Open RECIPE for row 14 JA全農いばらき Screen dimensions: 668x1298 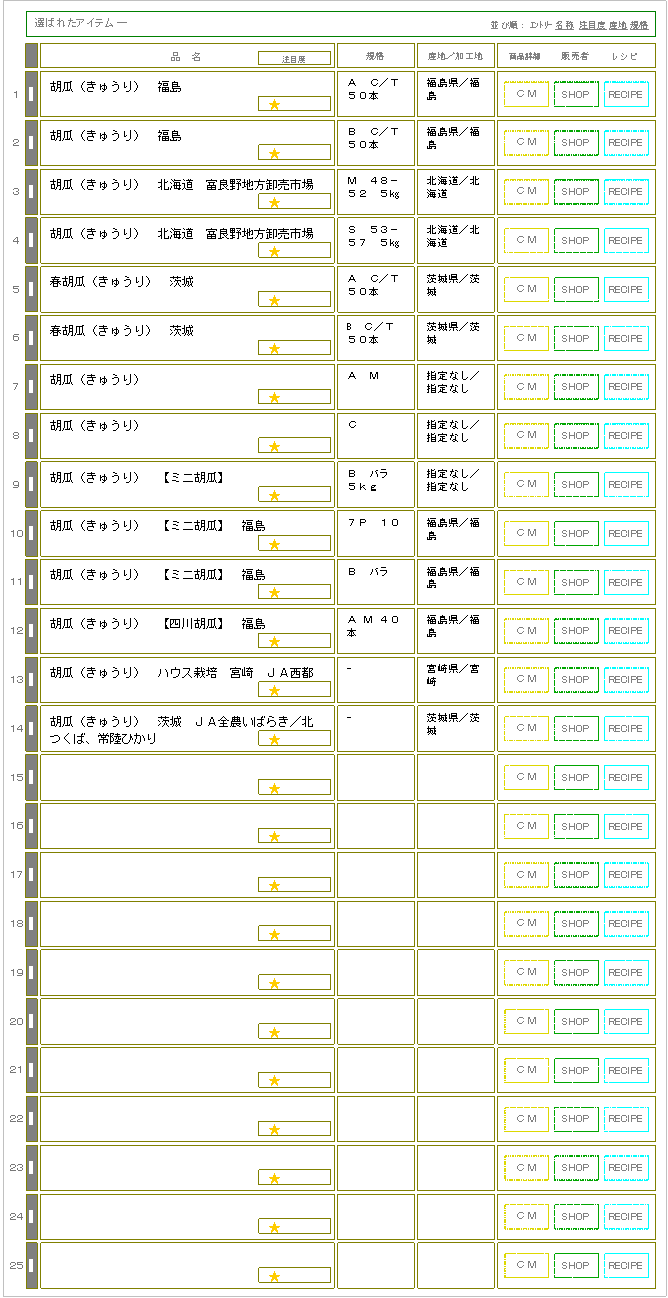626,728
